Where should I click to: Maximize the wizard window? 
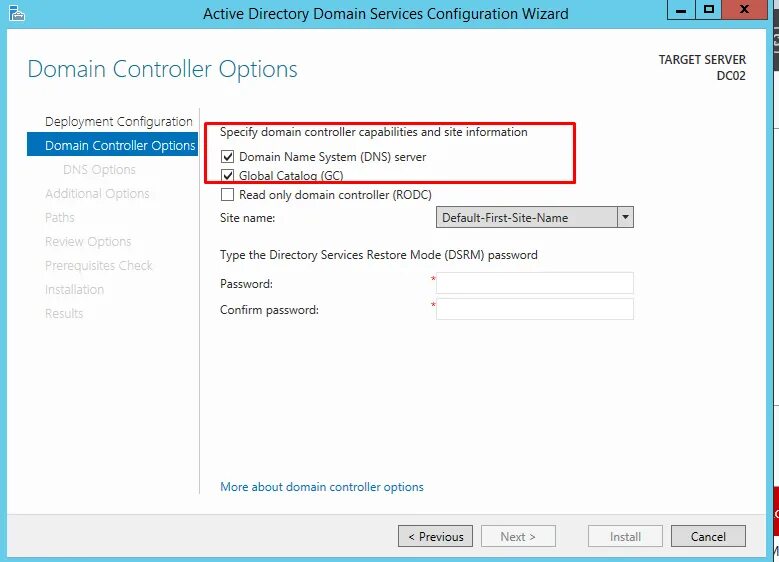tap(708, 9)
